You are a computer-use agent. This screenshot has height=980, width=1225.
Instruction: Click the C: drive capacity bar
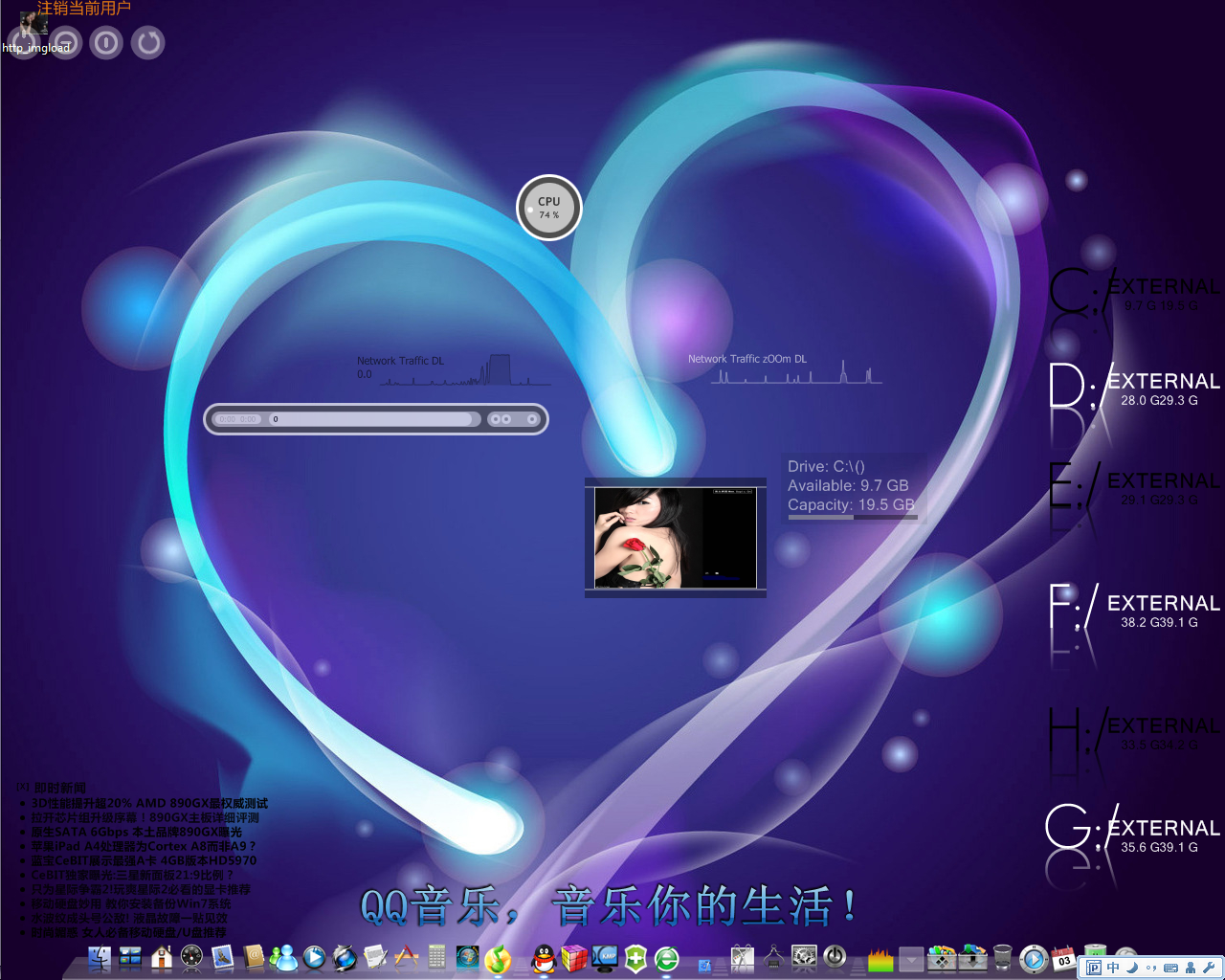(x=852, y=518)
